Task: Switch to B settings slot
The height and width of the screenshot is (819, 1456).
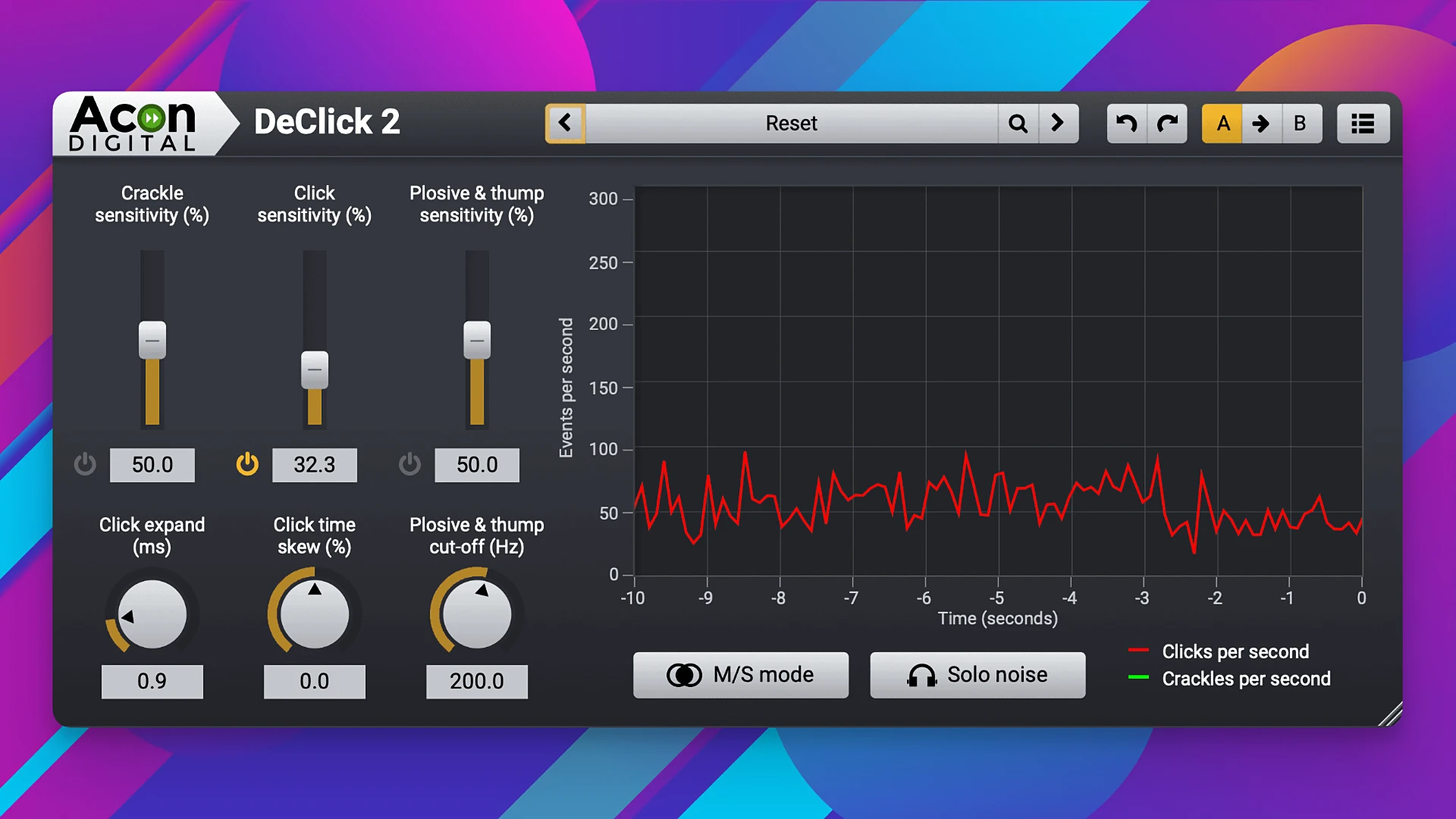Action: 1301,123
